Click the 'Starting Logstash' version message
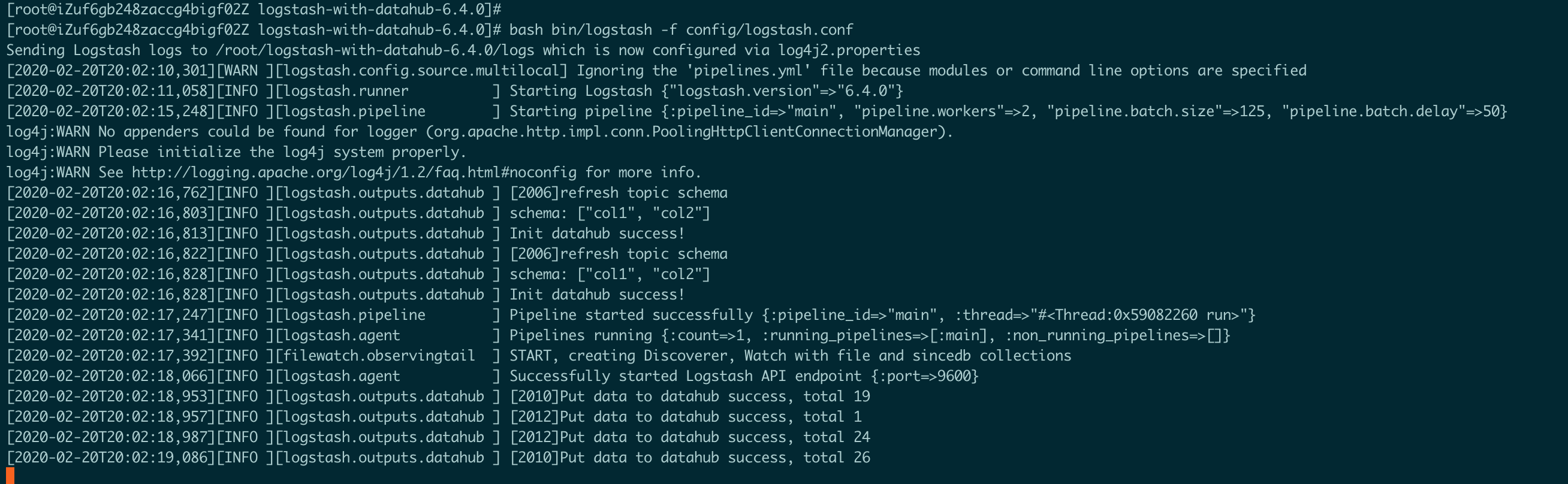The height and width of the screenshot is (484, 1568). coord(705,90)
